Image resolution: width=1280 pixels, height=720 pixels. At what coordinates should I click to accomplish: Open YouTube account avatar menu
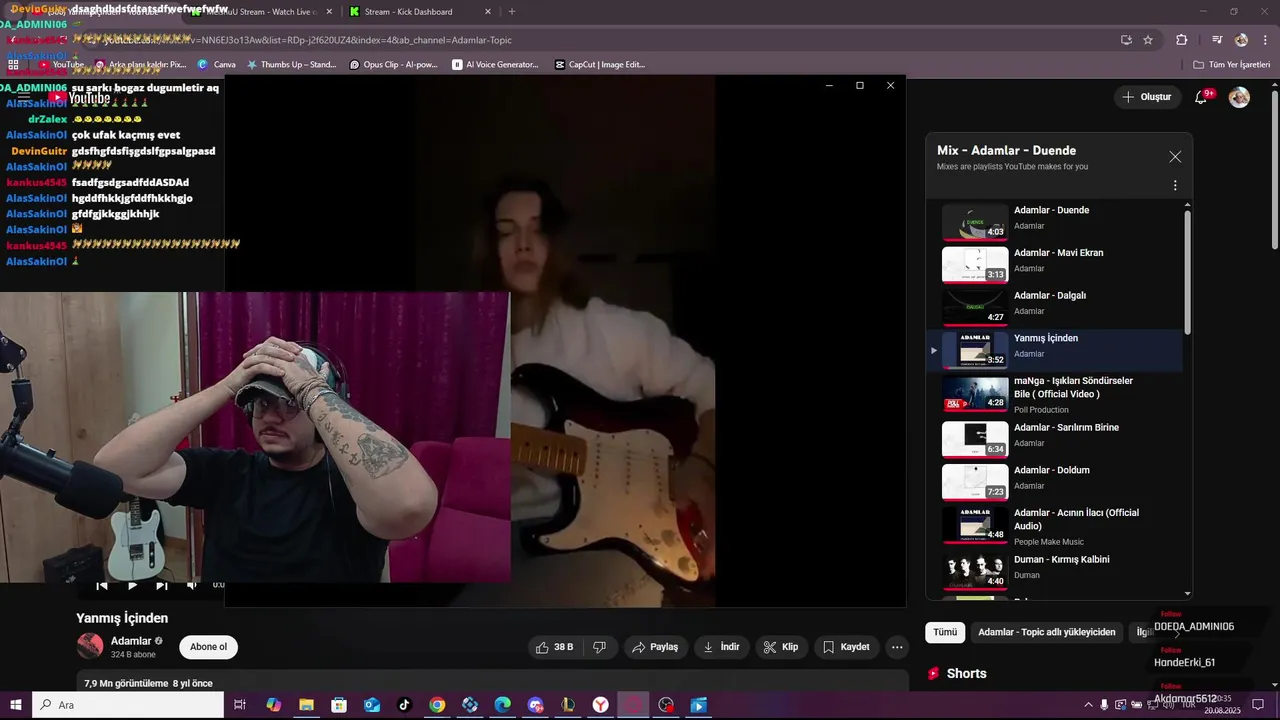1239,97
